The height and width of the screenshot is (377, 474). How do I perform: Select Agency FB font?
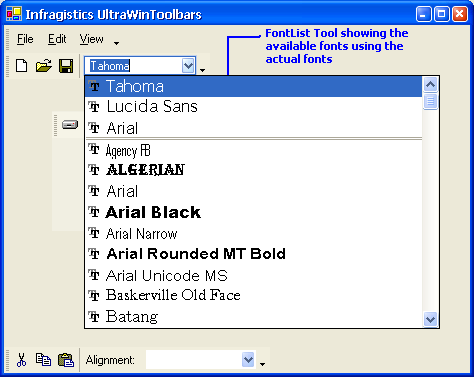coord(253,150)
